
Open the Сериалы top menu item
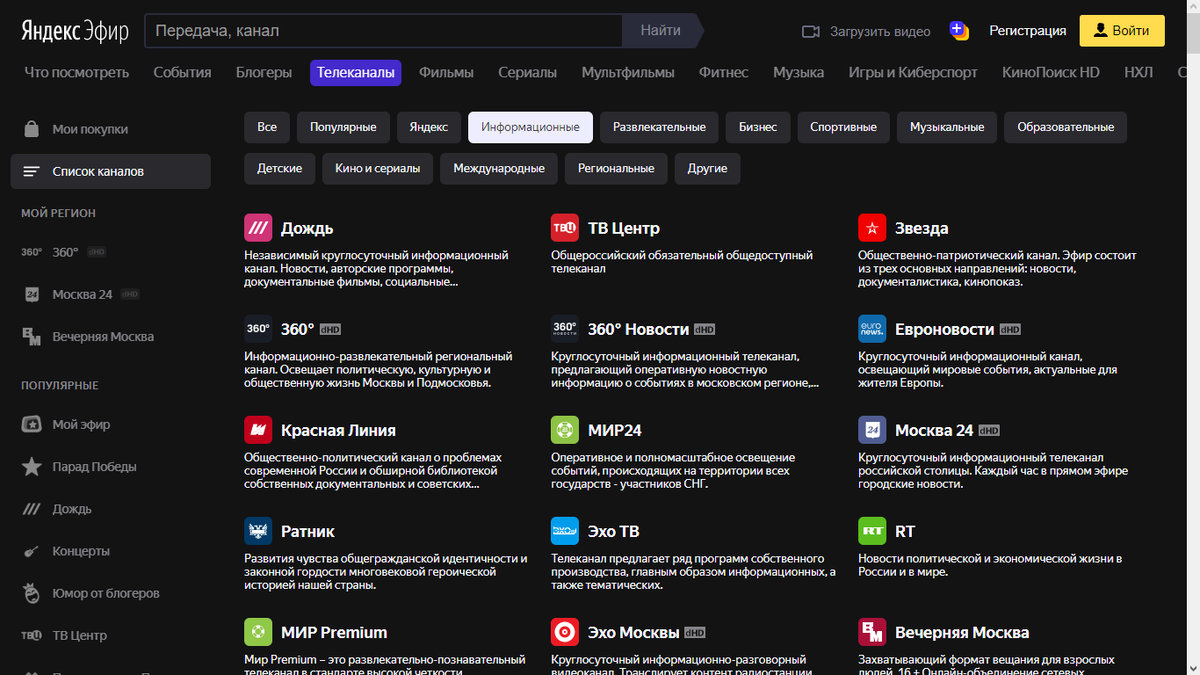click(528, 72)
